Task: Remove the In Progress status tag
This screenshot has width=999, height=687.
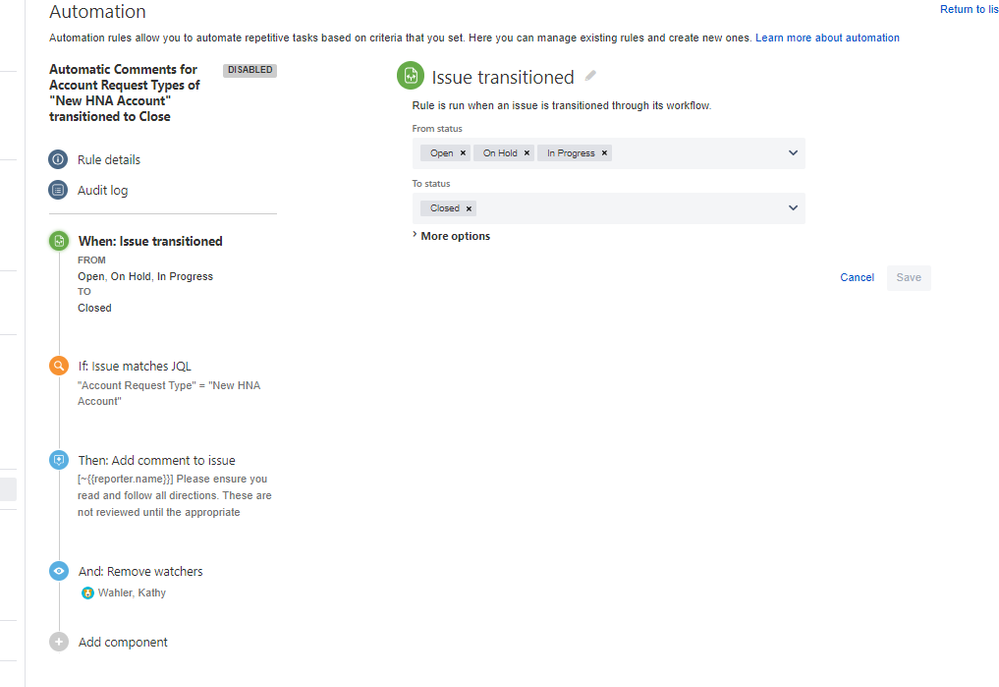Action: coord(605,153)
